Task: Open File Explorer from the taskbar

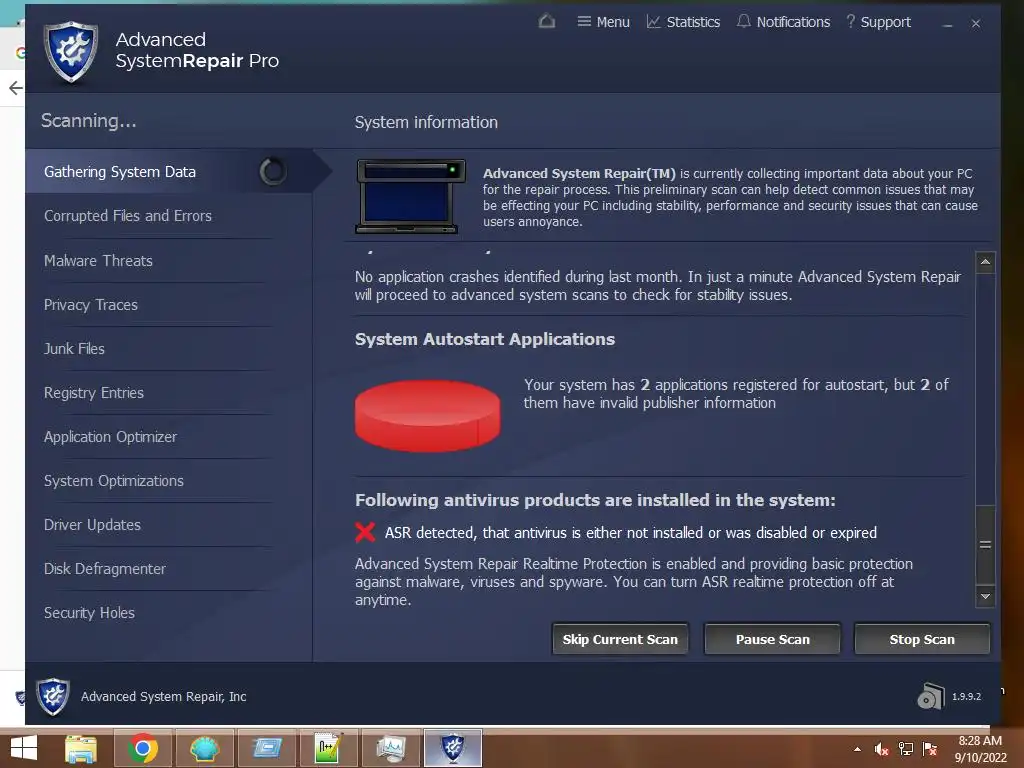Action: (x=81, y=748)
